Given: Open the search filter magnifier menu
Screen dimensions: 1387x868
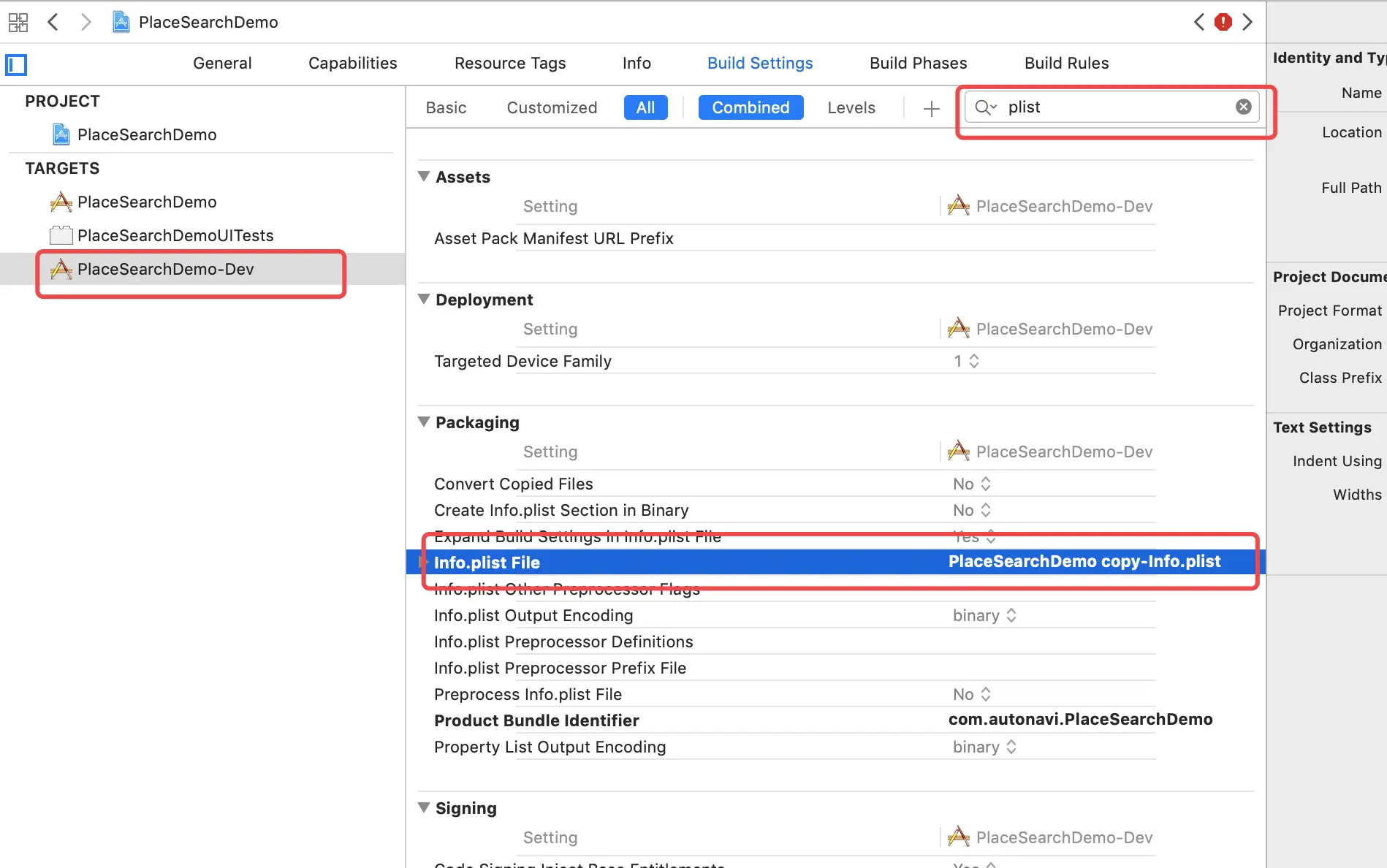Looking at the screenshot, I should point(986,107).
